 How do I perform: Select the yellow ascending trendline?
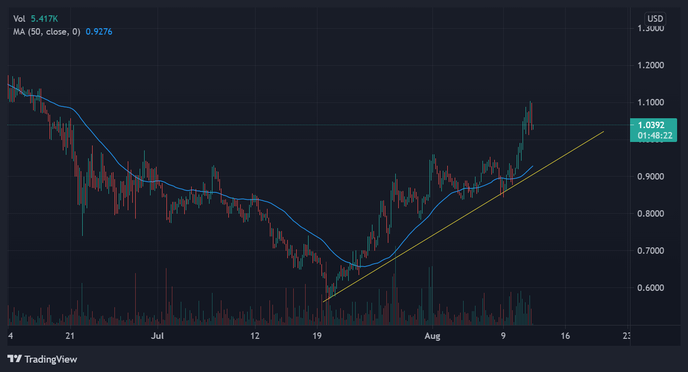(x=463, y=215)
